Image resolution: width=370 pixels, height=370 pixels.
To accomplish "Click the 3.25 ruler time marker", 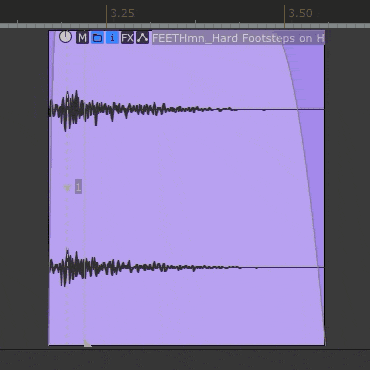I will (122, 13).
